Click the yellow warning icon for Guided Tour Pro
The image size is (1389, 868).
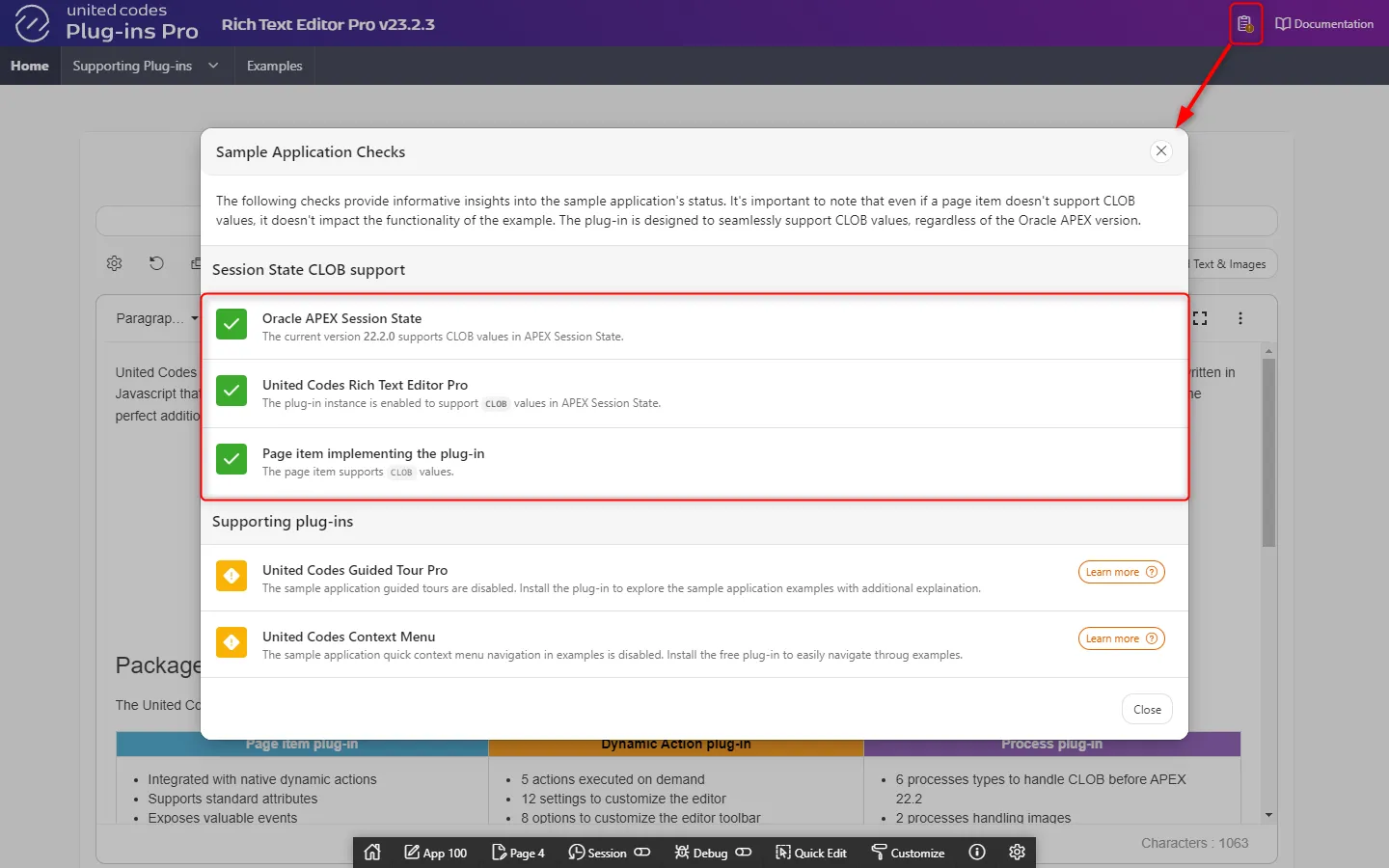[x=231, y=577]
